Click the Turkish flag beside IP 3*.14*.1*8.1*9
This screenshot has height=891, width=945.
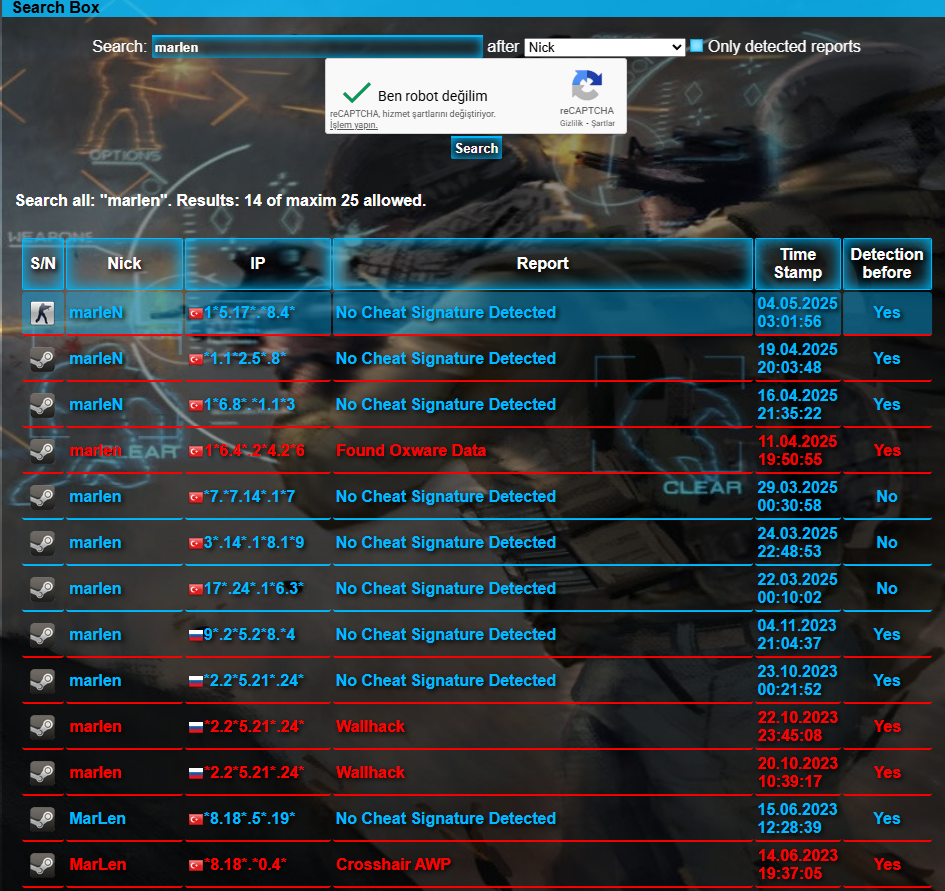tap(195, 543)
